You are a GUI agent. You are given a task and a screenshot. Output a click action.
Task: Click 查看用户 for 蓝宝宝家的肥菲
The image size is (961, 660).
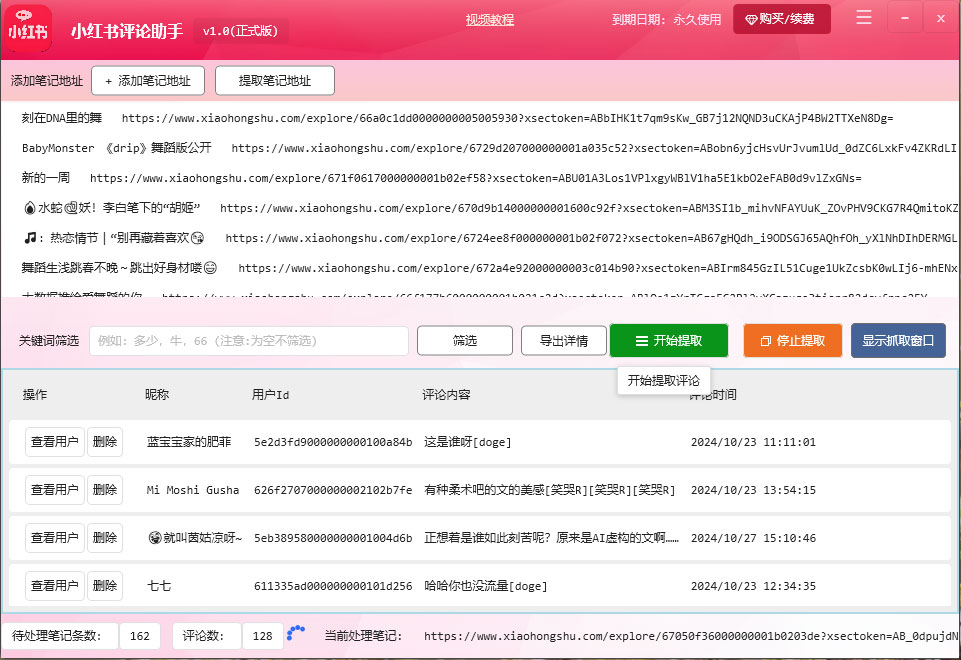(54, 442)
